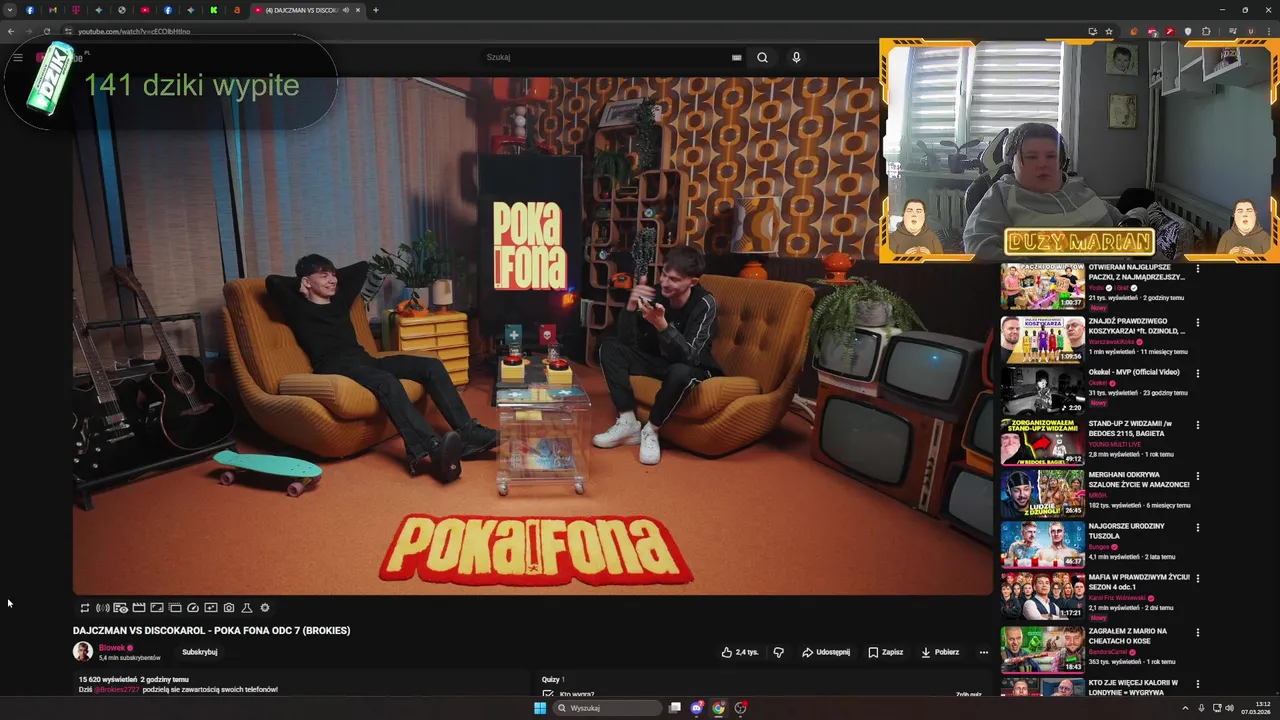Screen dimensions: 1280x720
Task: Click the voice search microphone icon
Action: pyautogui.click(x=796, y=57)
